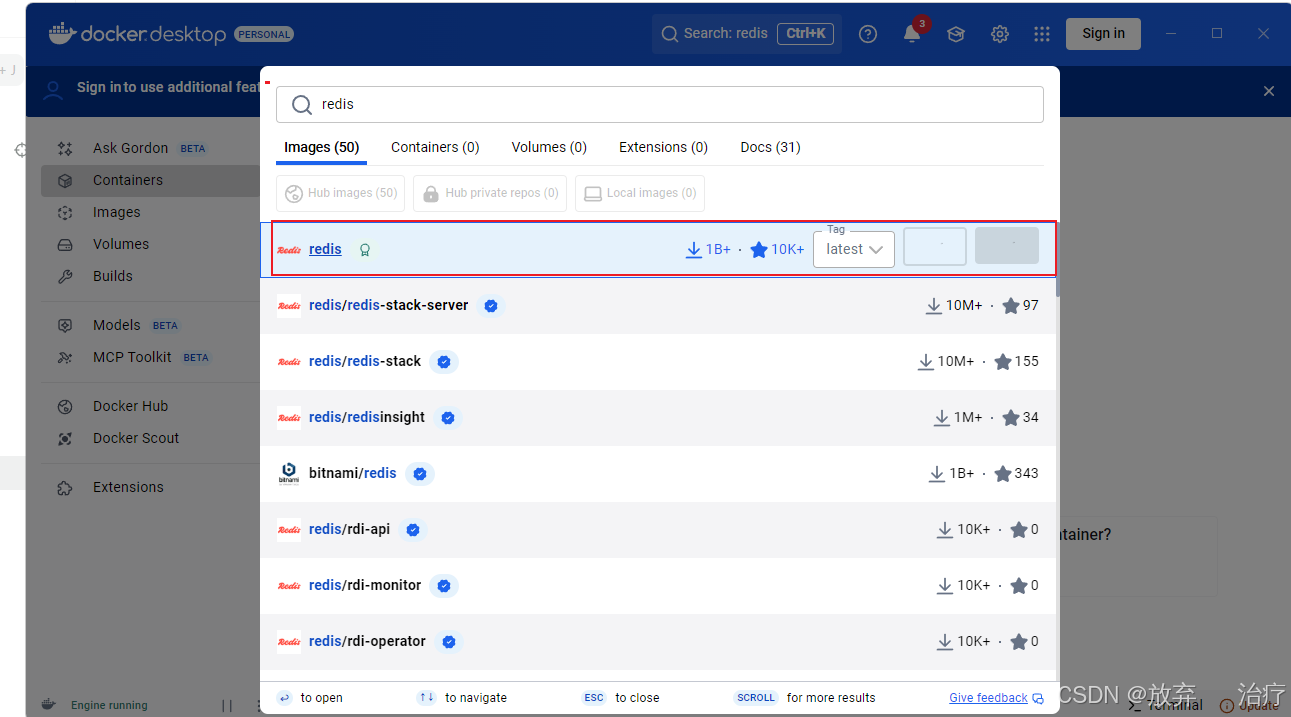1291x717 pixels.
Task: Open Docker Scout in the sidebar
Action: [x=136, y=438]
